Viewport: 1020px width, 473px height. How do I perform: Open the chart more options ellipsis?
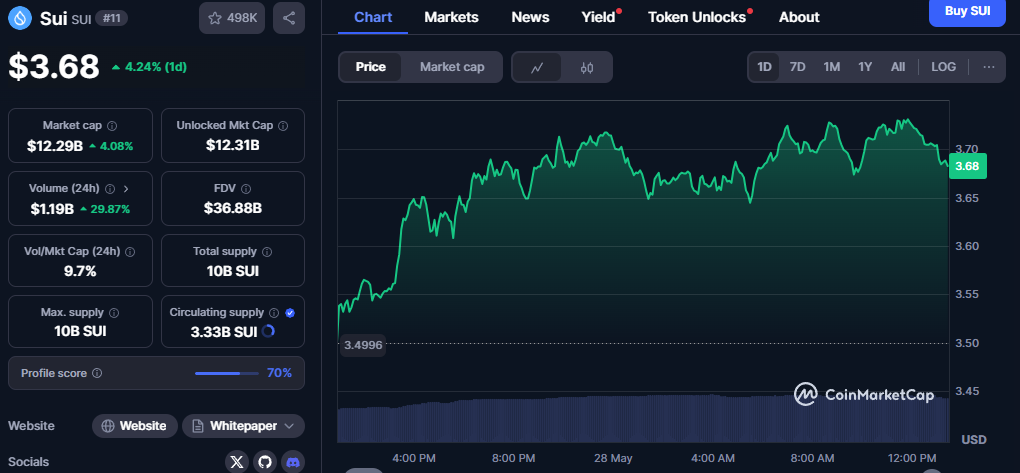click(989, 67)
